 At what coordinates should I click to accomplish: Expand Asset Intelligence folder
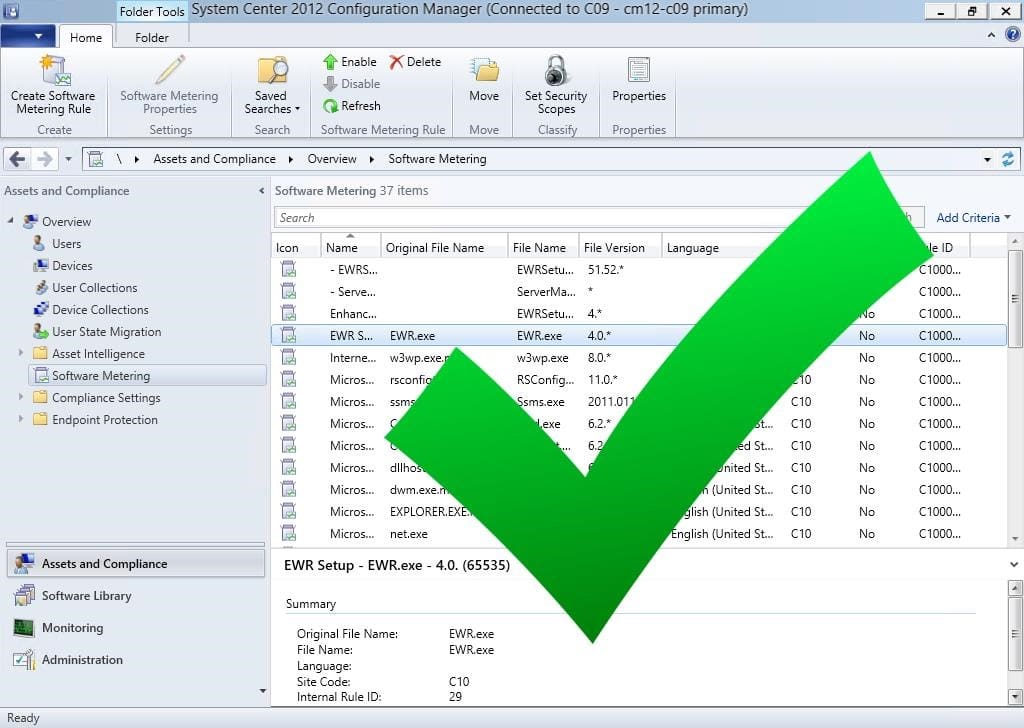click(20, 353)
